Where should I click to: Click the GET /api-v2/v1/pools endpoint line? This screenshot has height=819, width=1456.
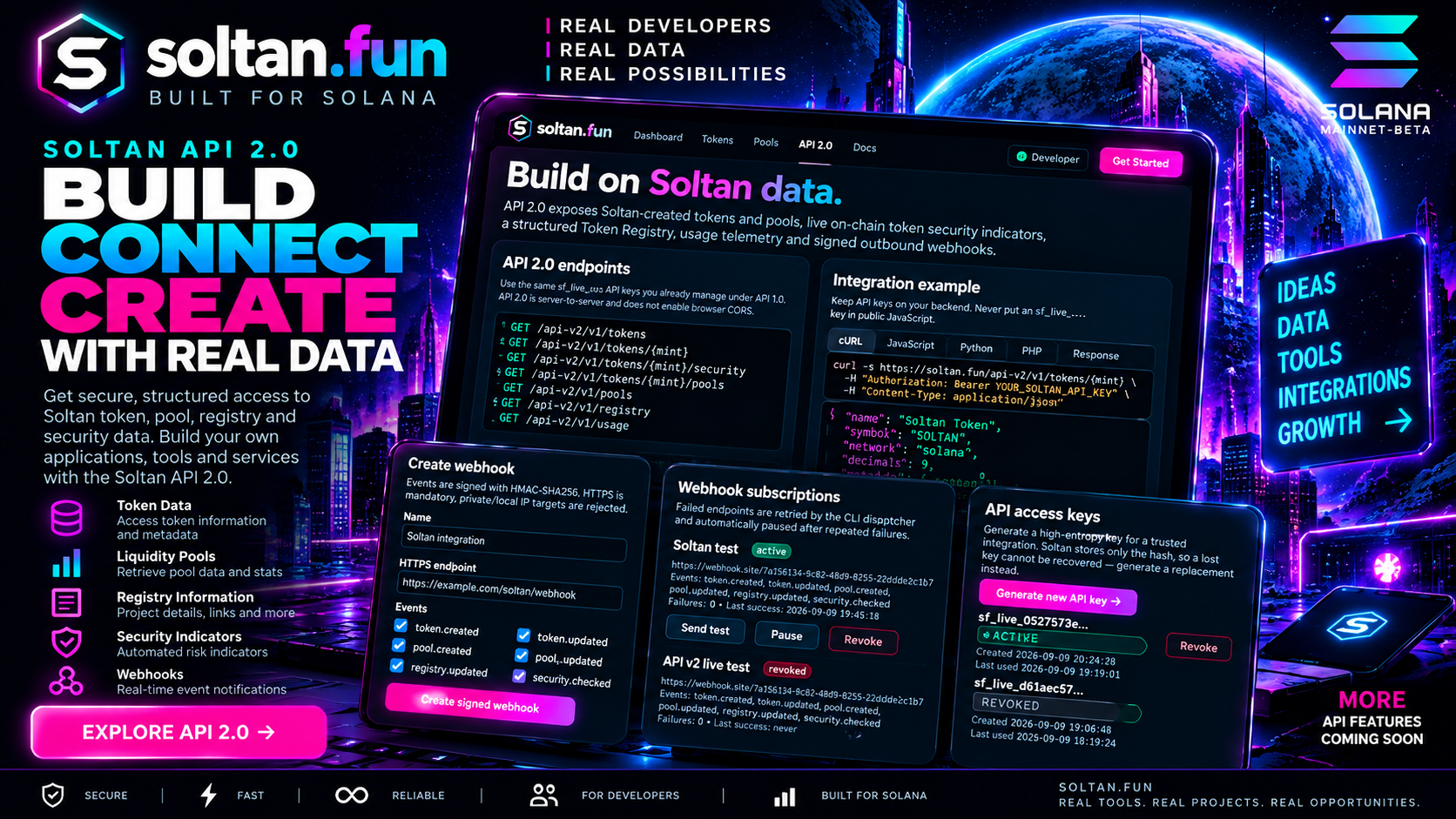coord(568,391)
